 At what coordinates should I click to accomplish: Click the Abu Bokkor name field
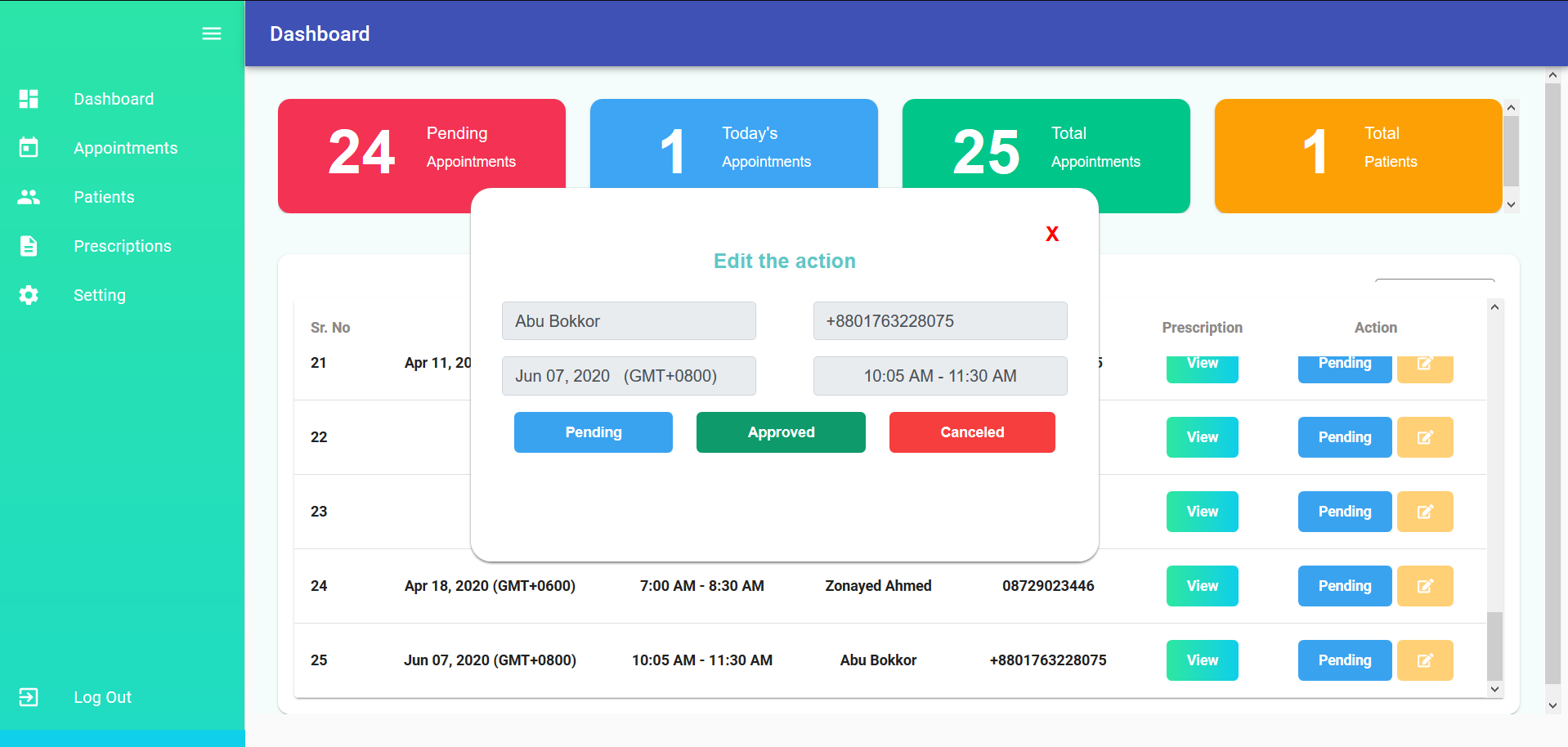(629, 321)
